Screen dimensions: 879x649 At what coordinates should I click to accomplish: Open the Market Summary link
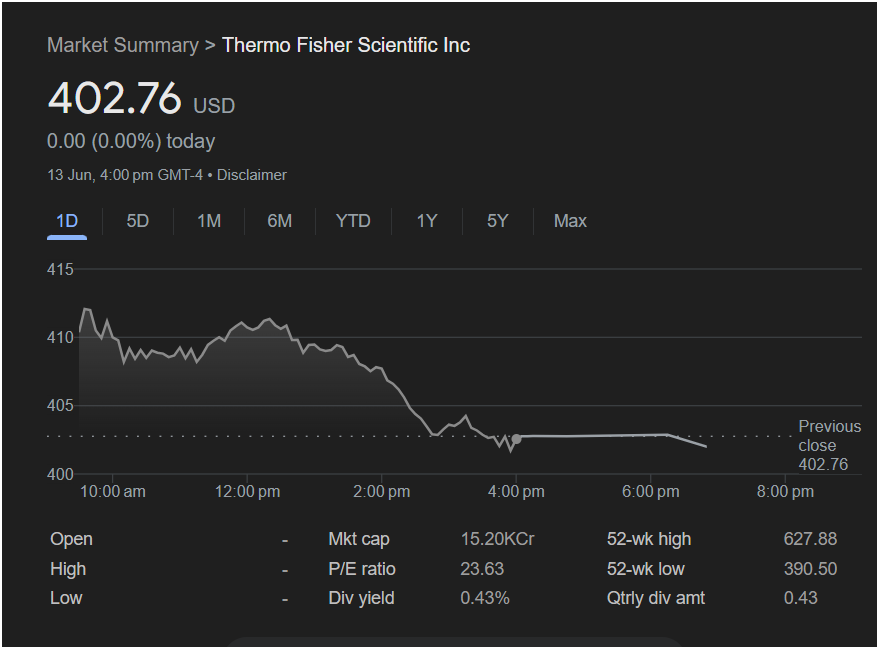click(123, 45)
